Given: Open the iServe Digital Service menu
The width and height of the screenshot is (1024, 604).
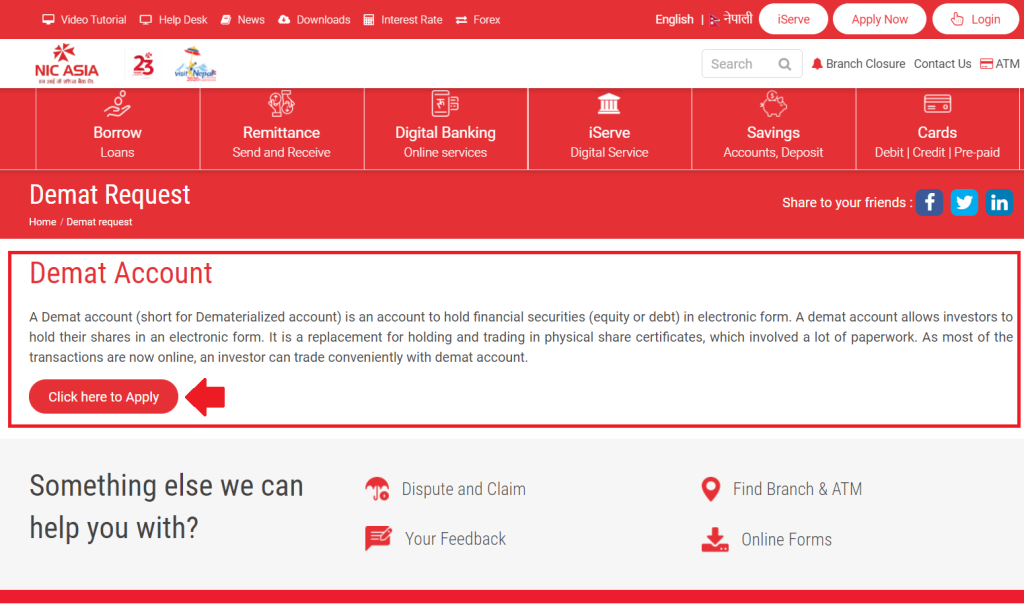Looking at the screenshot, I should (x=609, y=129).
